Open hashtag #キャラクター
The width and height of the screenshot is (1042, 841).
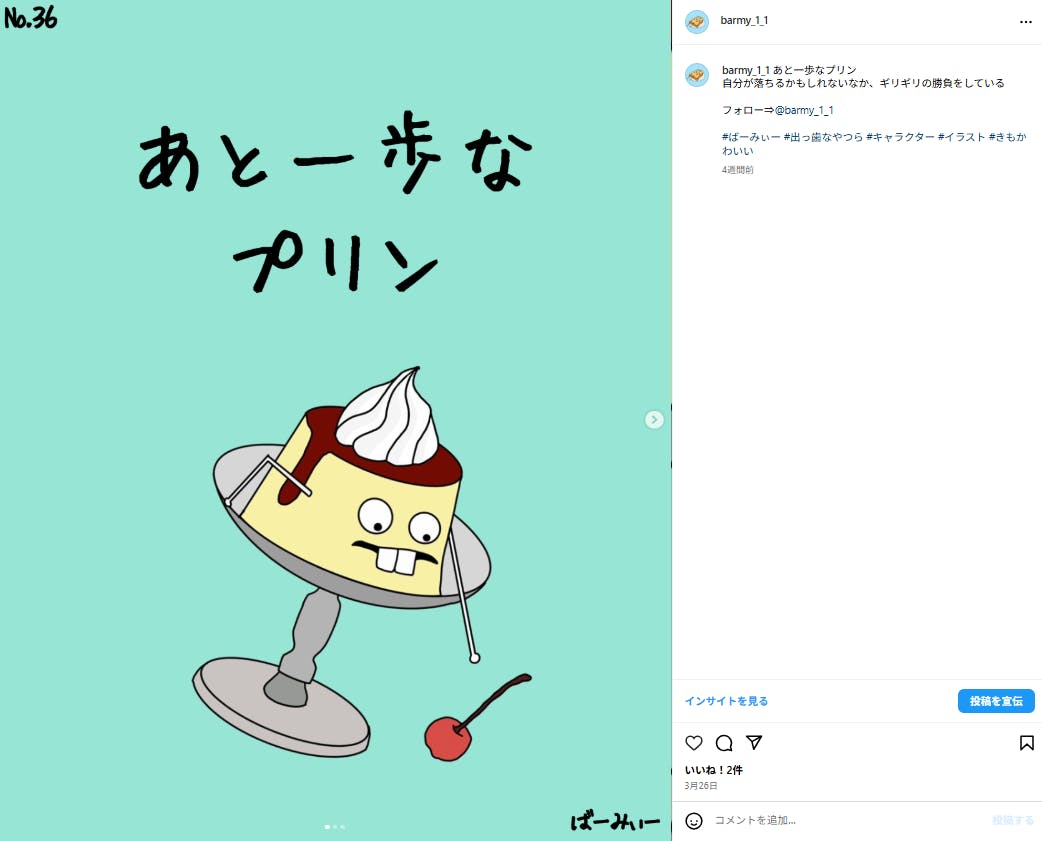[x=900, y=137]
